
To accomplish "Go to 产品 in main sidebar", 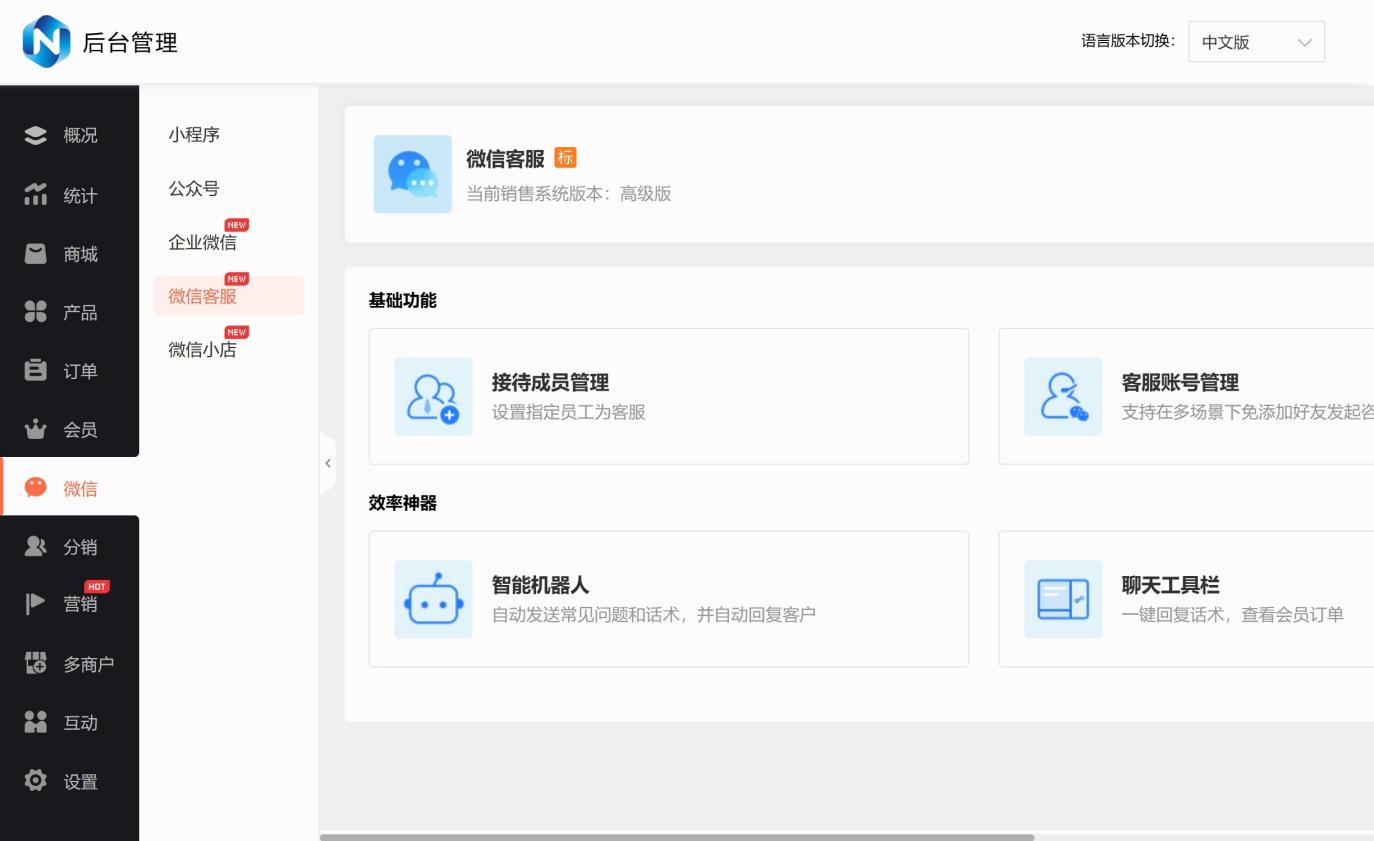I will point(69,312).
